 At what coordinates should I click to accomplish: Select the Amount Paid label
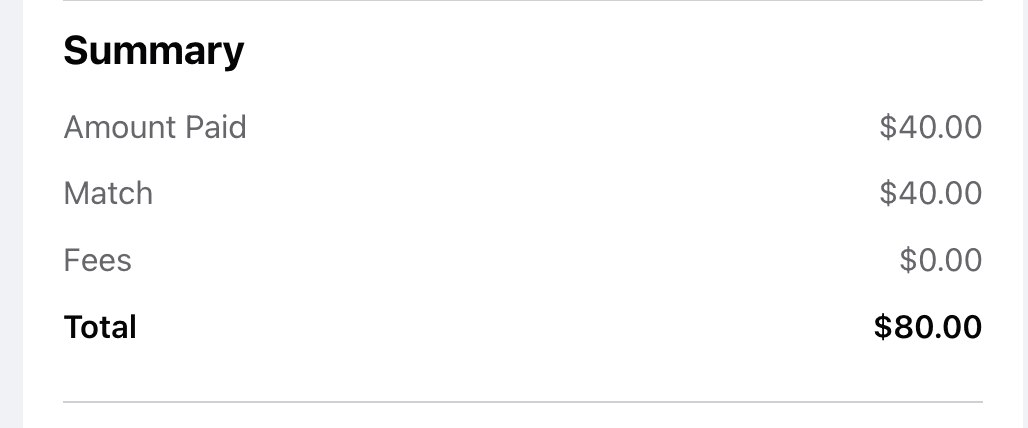pos(155,127)
